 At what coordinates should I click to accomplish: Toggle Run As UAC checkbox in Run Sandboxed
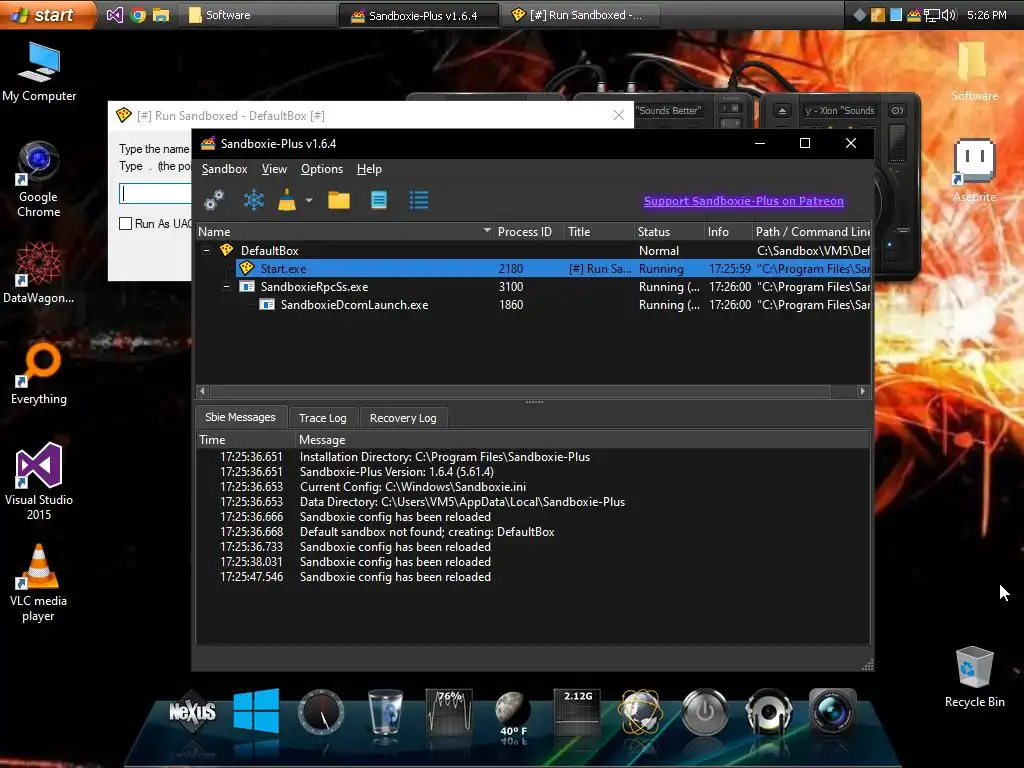pyautogui.click(x=125, y=223)
